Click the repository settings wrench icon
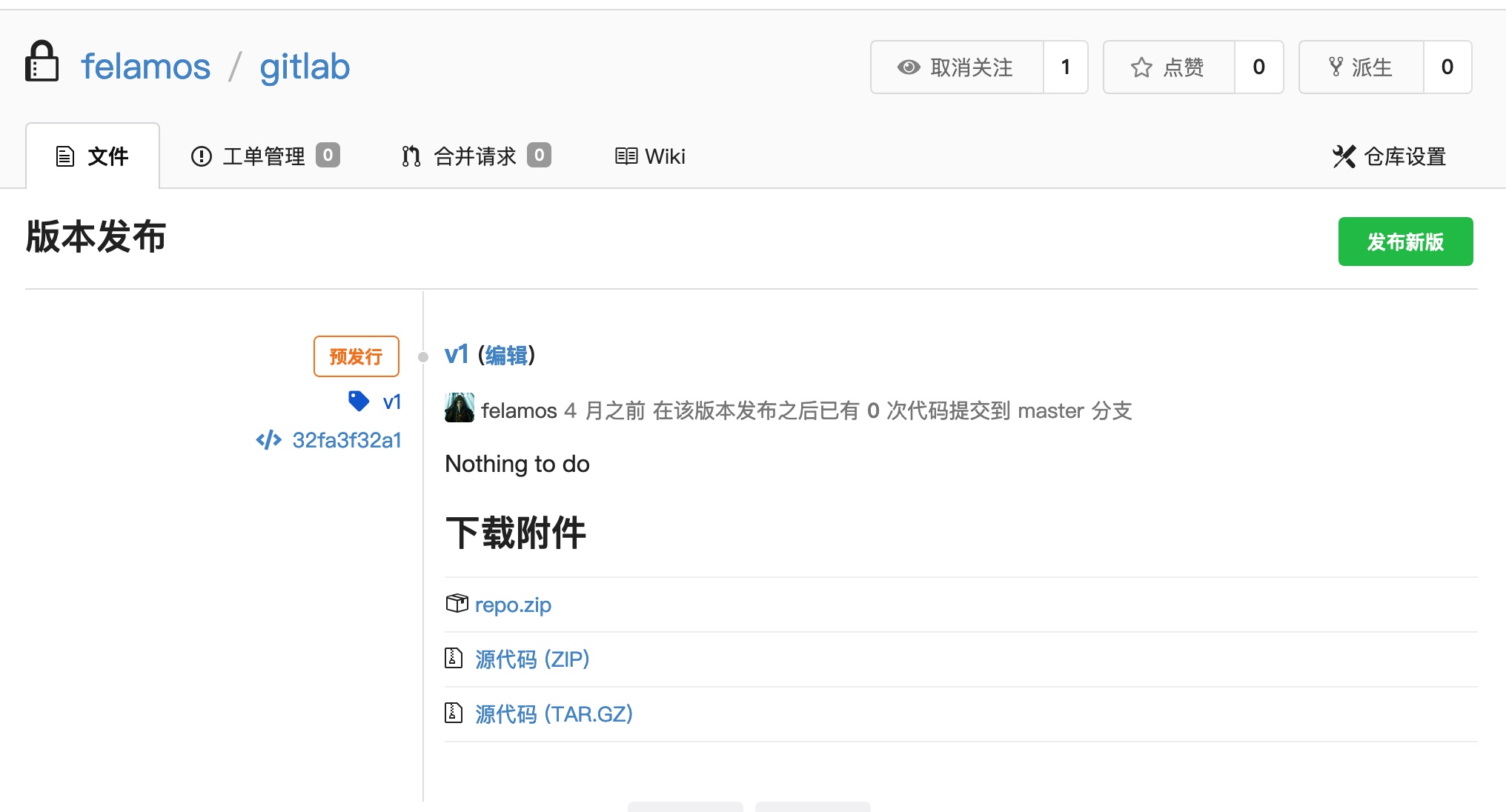The height and width of the screenshot is (812, 1506). 1344,156
